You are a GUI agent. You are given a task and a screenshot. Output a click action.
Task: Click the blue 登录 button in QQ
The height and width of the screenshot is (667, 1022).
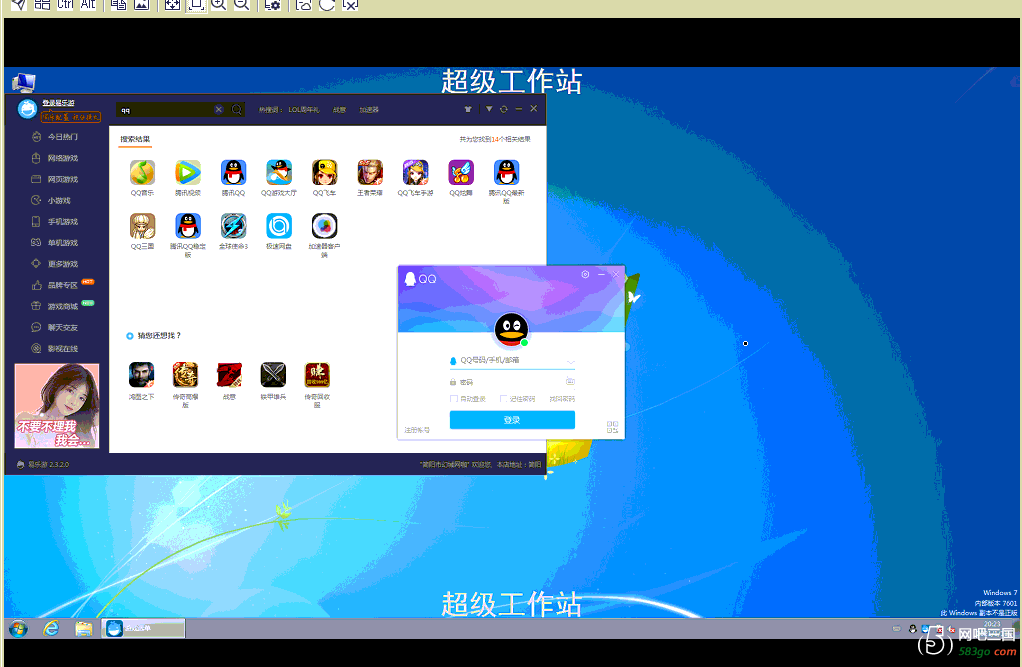[512, 420]
